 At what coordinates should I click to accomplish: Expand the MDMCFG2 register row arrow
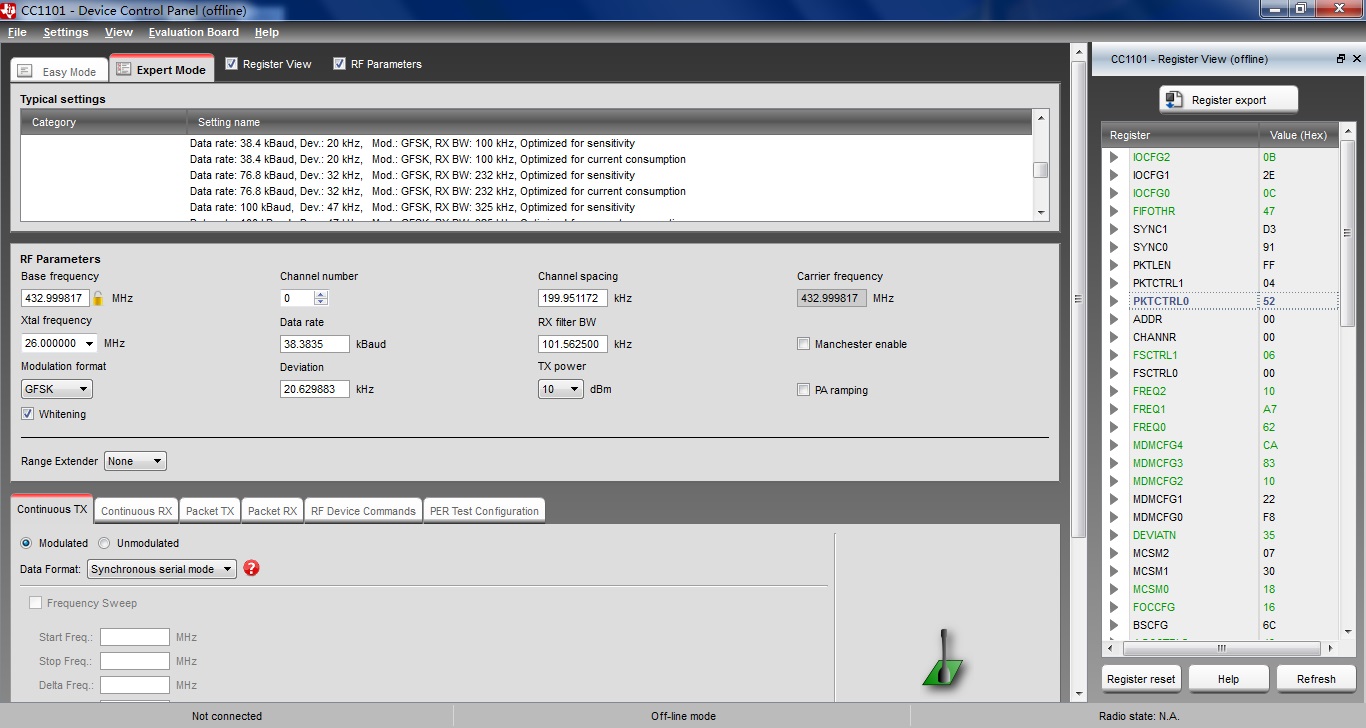coord(1114,481)
